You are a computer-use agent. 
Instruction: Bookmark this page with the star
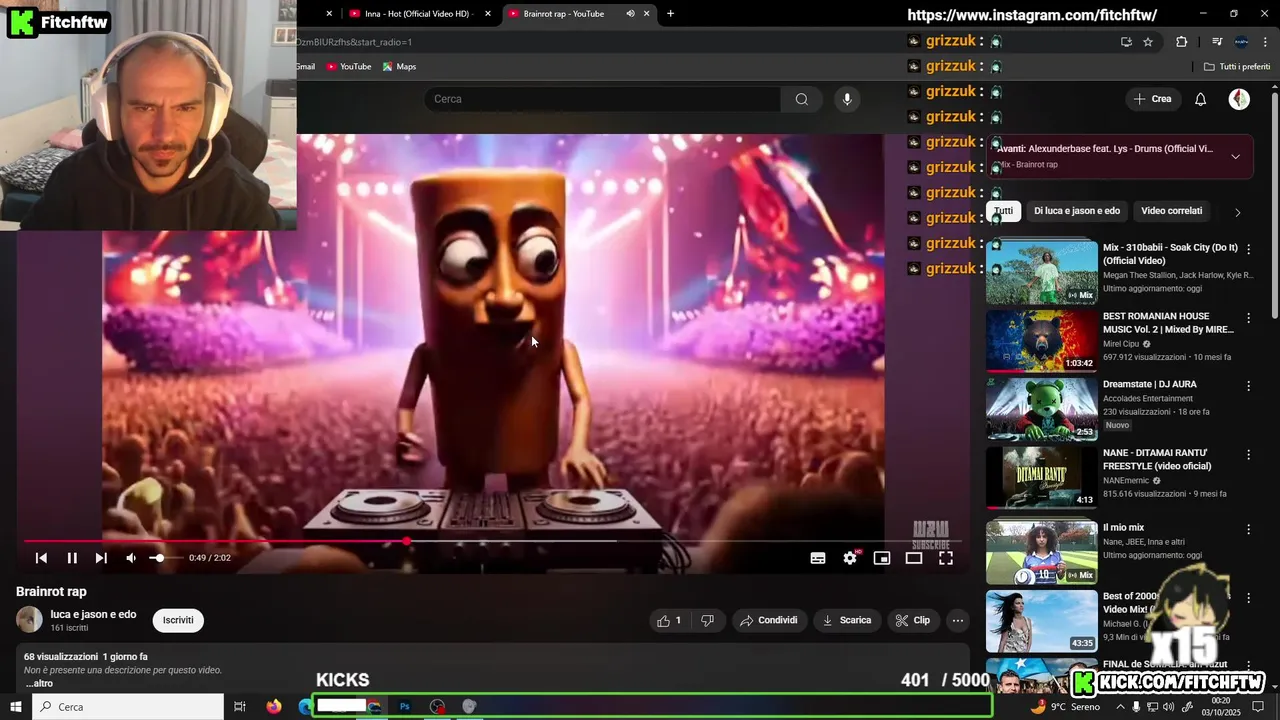coord(1148,42)
